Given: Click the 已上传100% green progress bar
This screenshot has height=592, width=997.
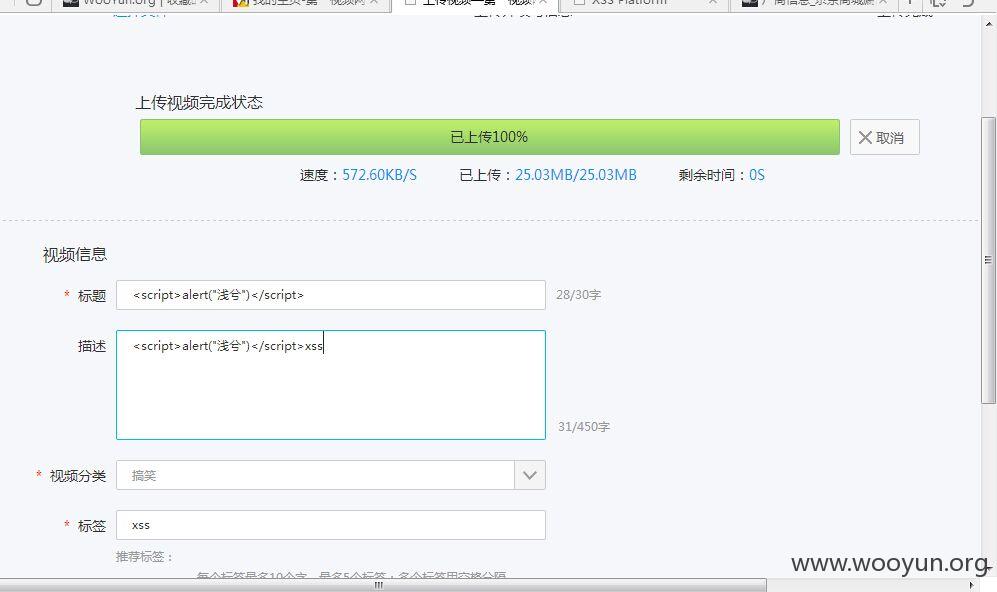Looking at the screenshot, I should point(490,137).
